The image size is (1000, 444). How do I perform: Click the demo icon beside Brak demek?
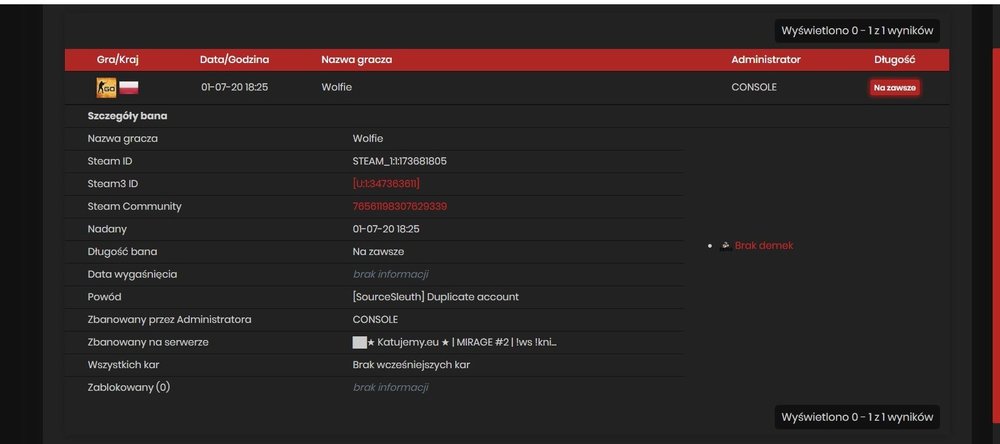point(725,246)
